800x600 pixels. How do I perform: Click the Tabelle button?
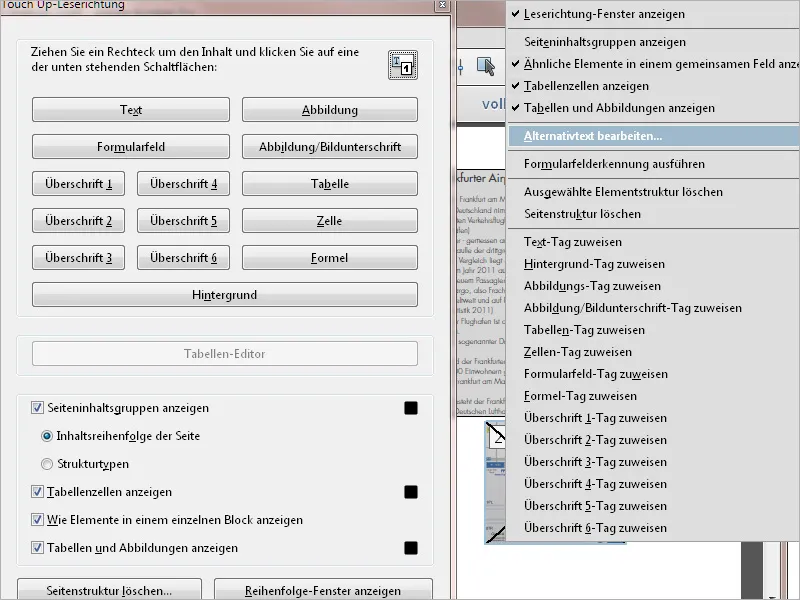tap(330, 184)
